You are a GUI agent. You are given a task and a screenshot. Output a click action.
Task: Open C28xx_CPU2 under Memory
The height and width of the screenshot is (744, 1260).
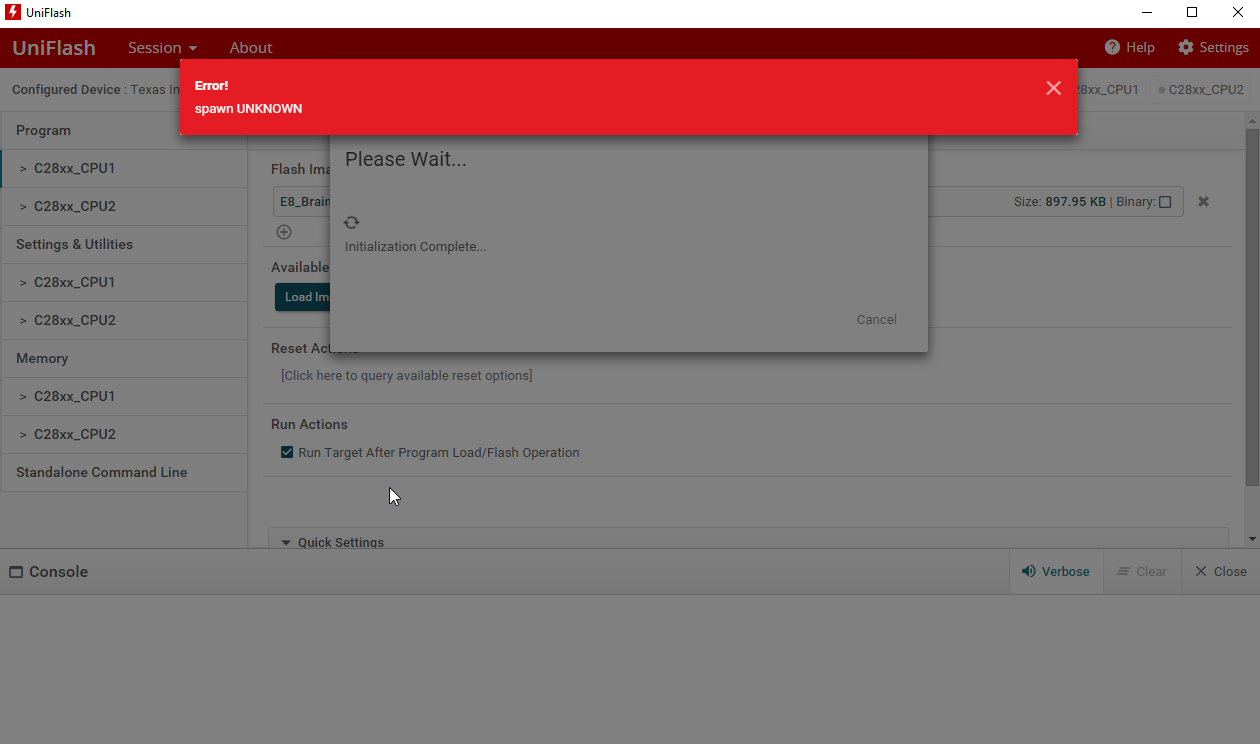(x=124, y=434)
